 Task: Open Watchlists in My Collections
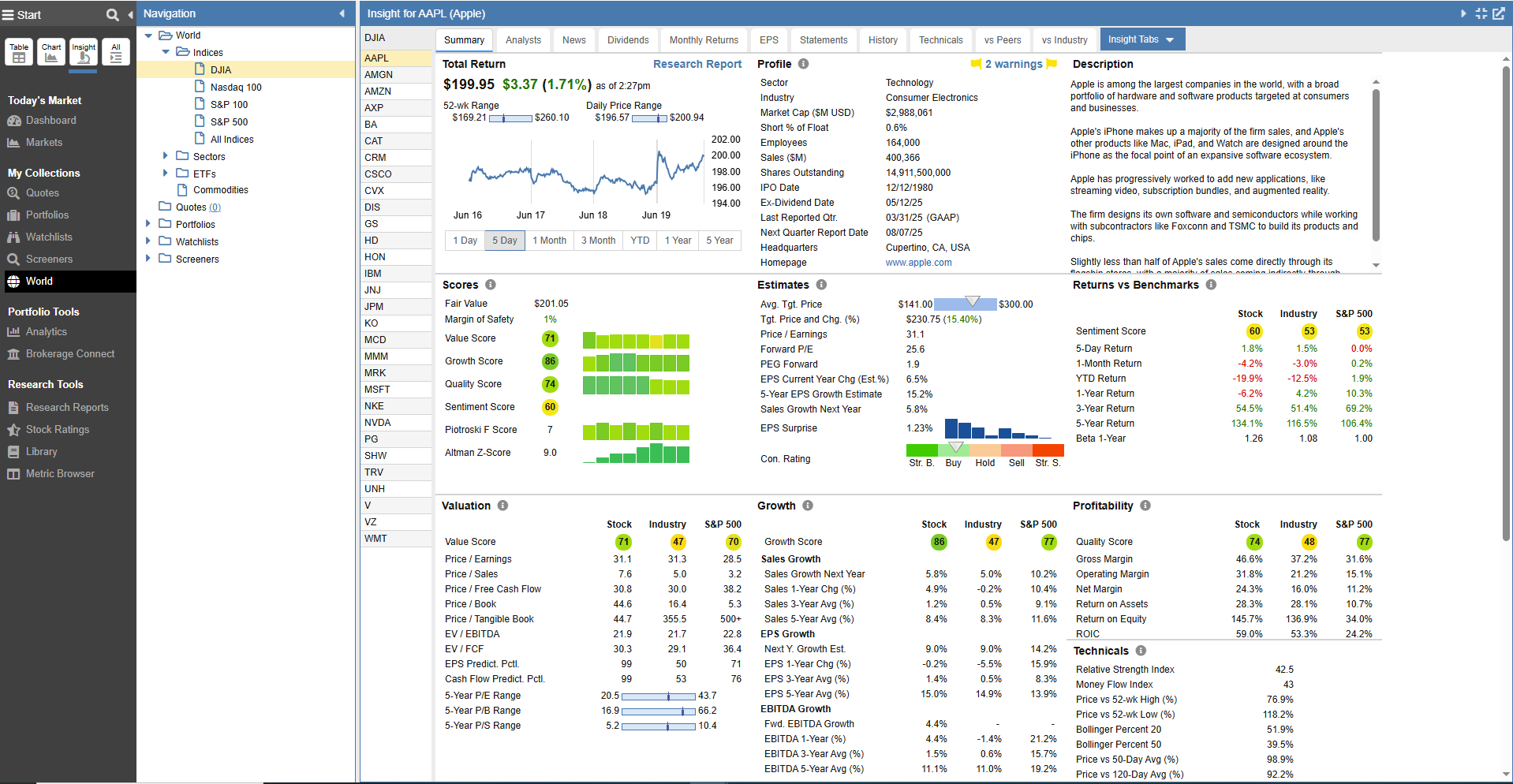pyautogui.click(x=48, y=237)
